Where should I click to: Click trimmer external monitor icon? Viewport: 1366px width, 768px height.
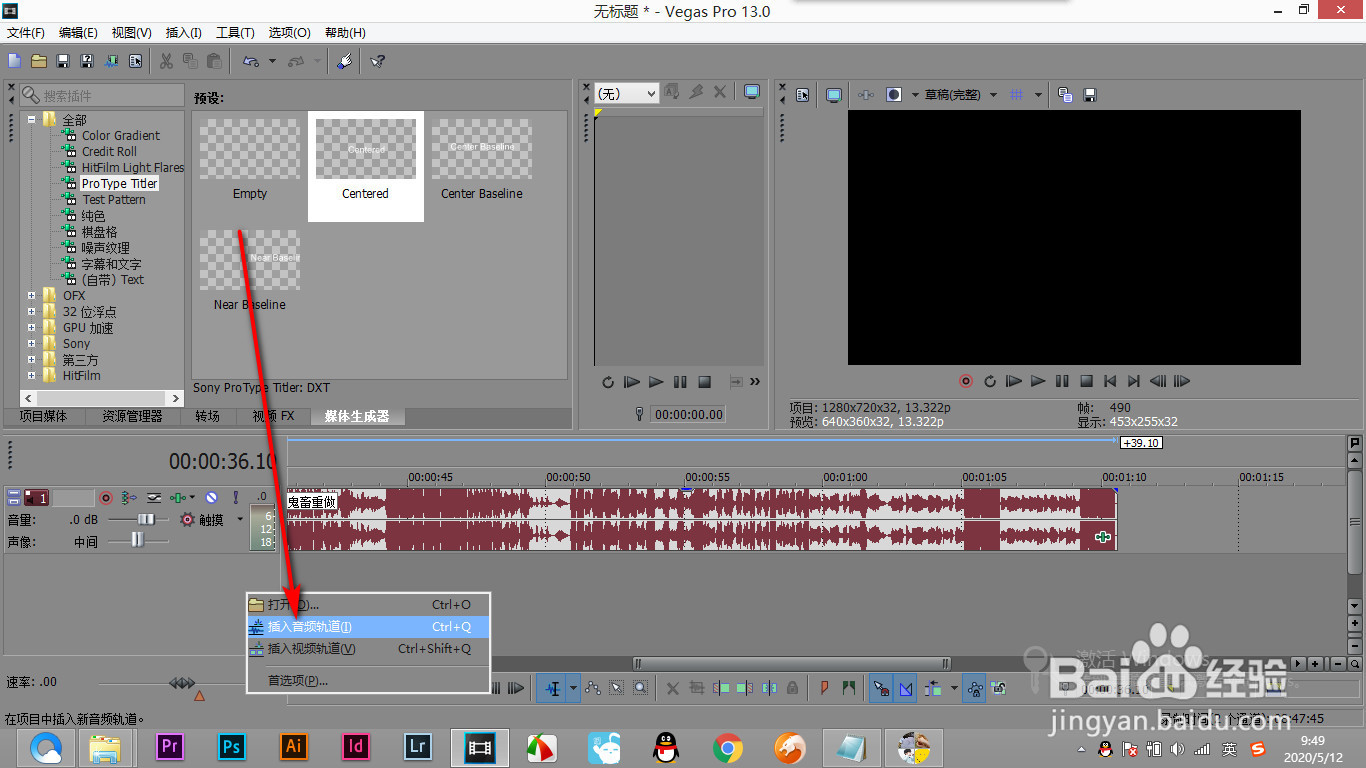[x=752, y=93]
